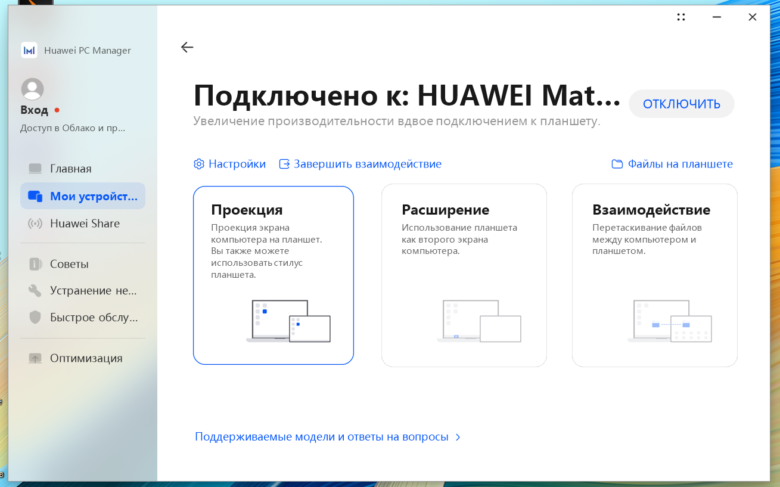Screen dimensions: 780x487
Task: Expand the chevron after Поддерживаемые модели link
Action: [x=458, y=437]
